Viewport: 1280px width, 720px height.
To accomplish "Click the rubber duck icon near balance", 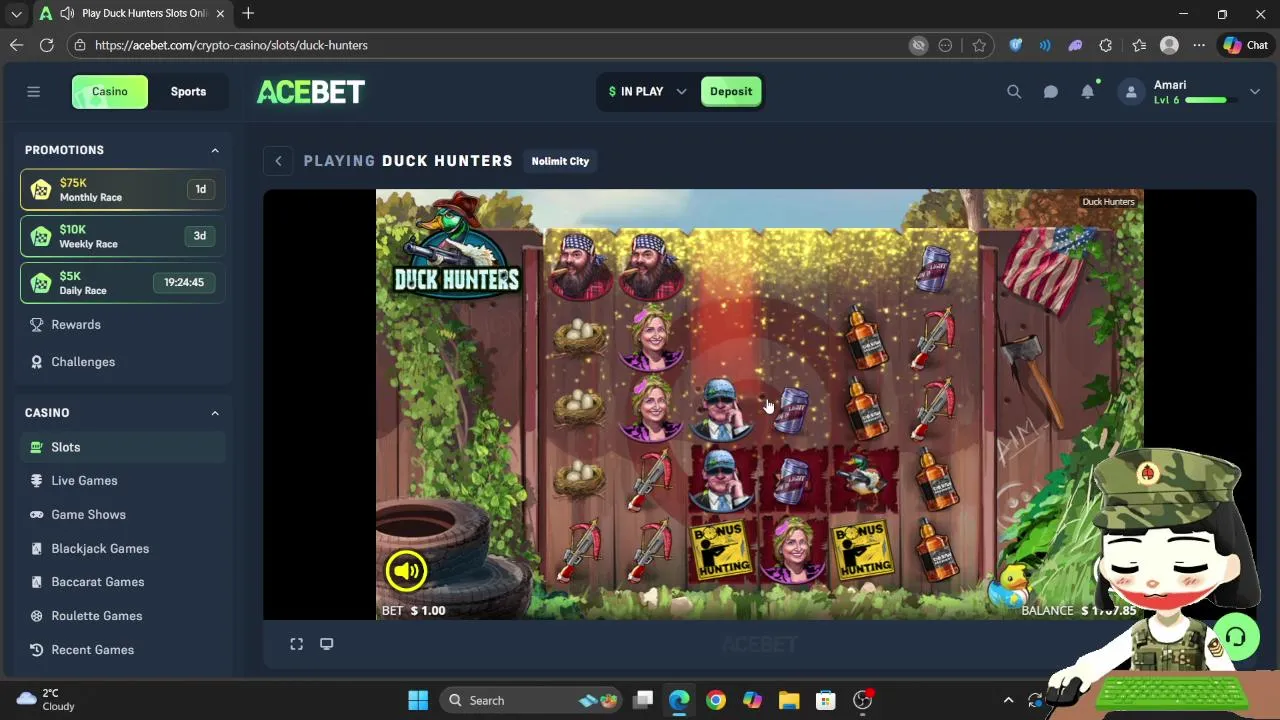I will click(x=1012, y=585).
